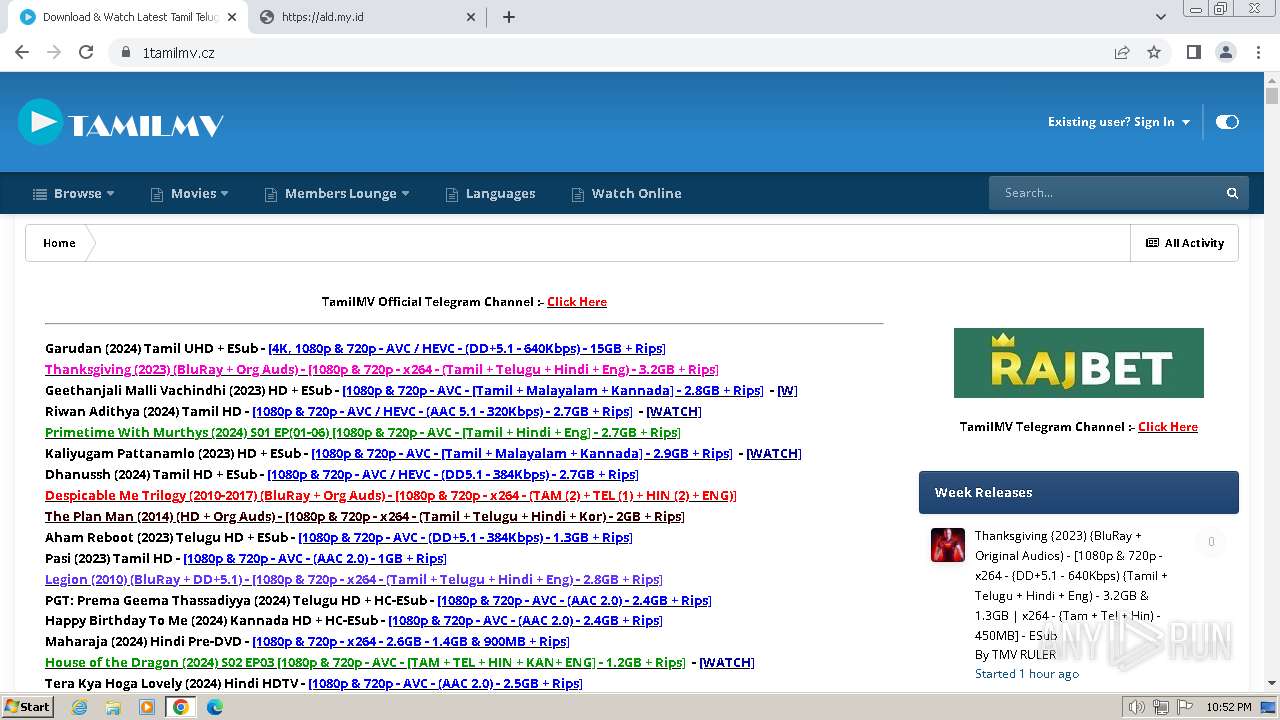Open Chrome three-dot menu

[1259, 52]
